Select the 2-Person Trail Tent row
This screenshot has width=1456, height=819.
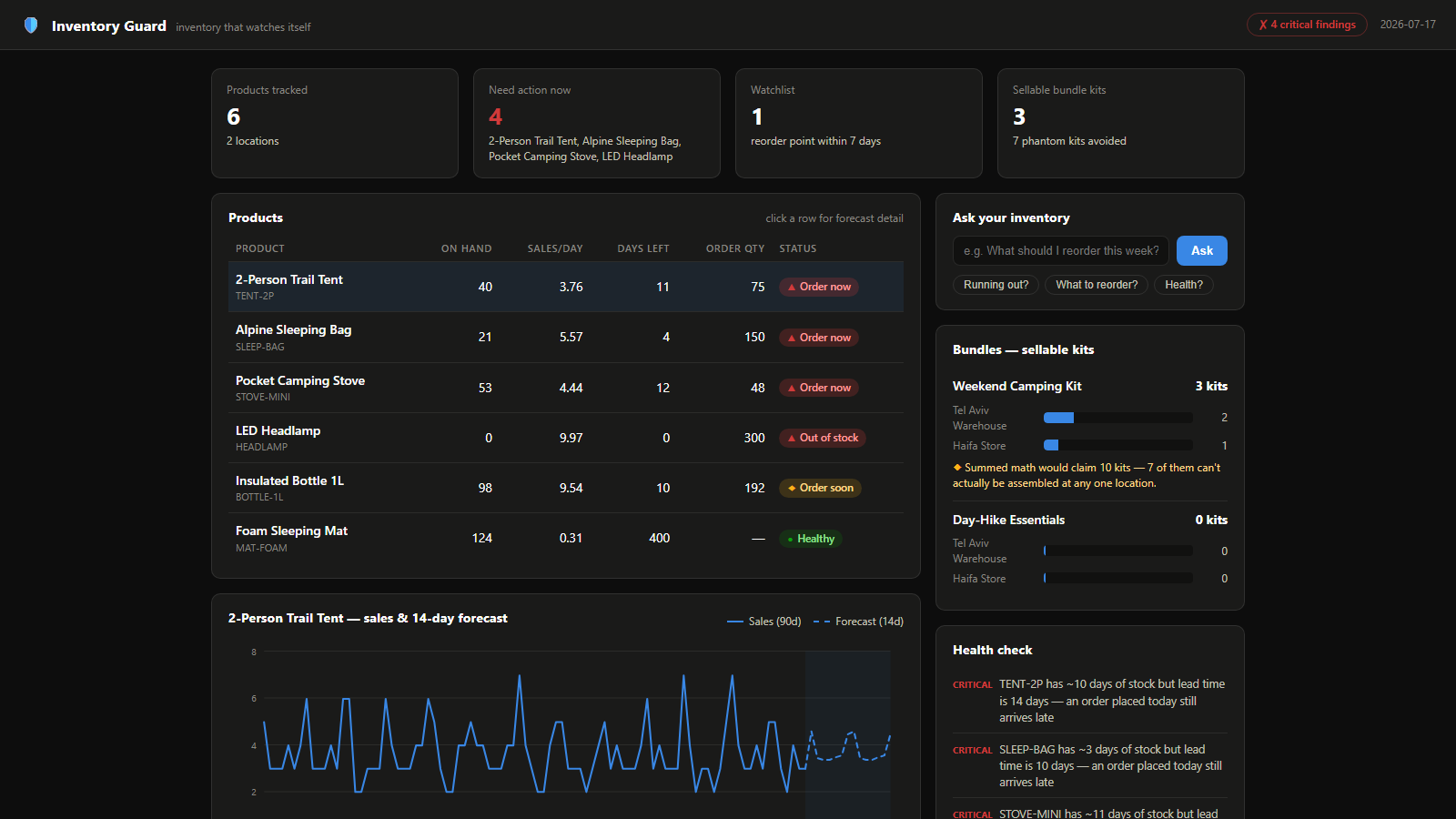click(x=566, y=287)
